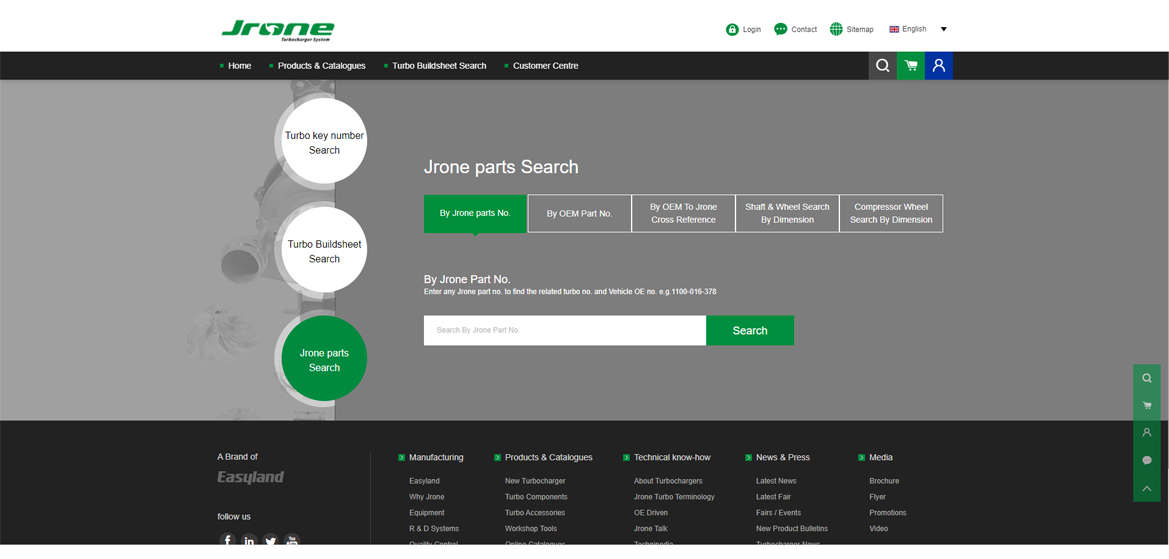
Task: Click Sitemap link in header
Action: click(860, 29)
